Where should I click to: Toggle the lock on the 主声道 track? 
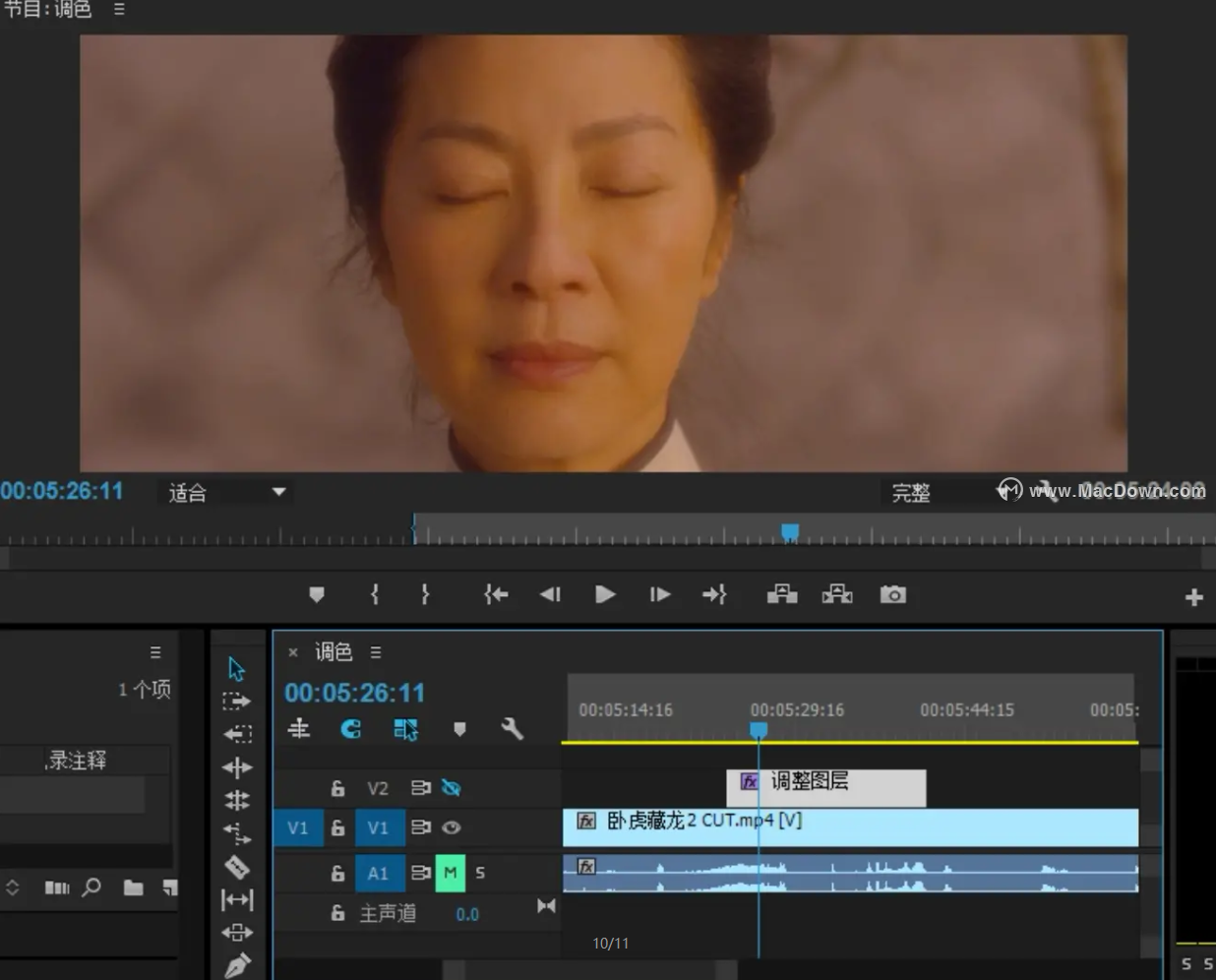click(x=337, y=913)
